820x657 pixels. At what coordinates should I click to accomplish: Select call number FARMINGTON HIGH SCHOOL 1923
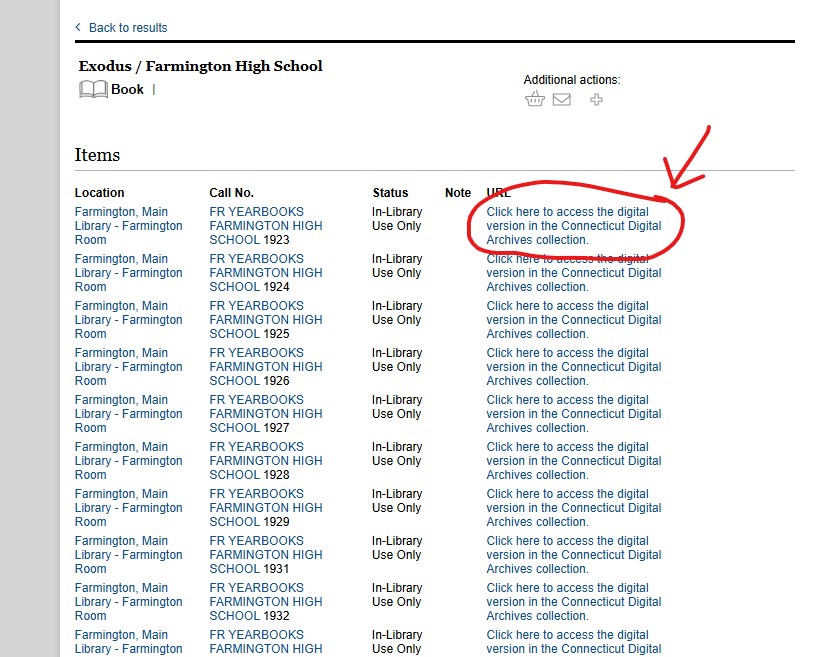[x=266, y=226]
